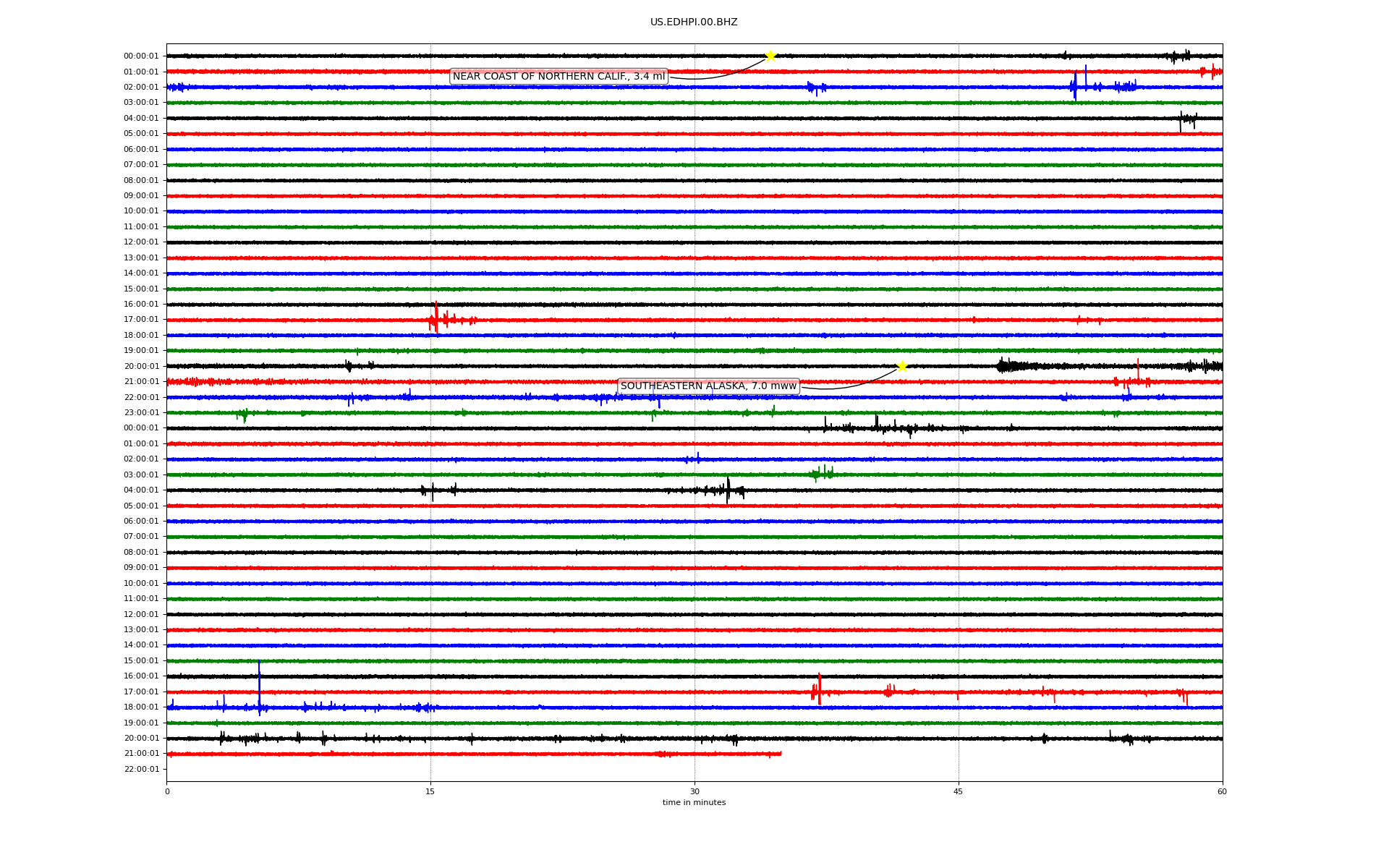Click the topmost 00:00:01 row label
This screenshot has height=868, width=1389.
point(141,56)
